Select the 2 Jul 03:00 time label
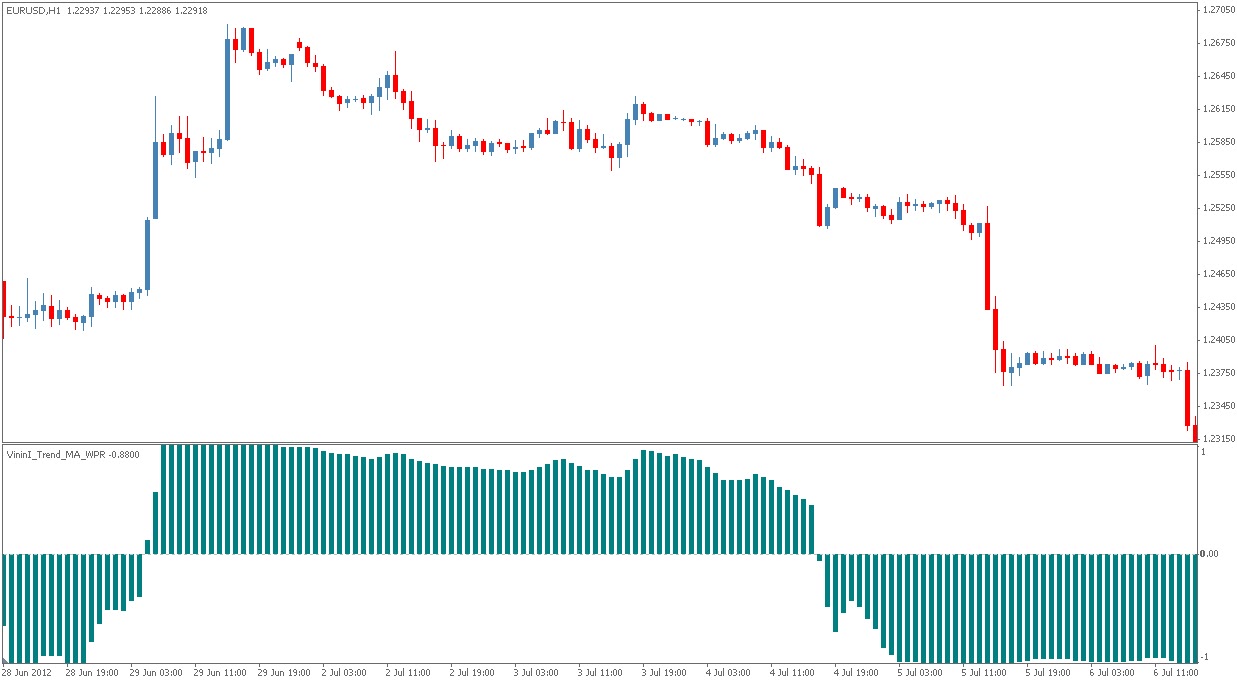 pos(346,673)
